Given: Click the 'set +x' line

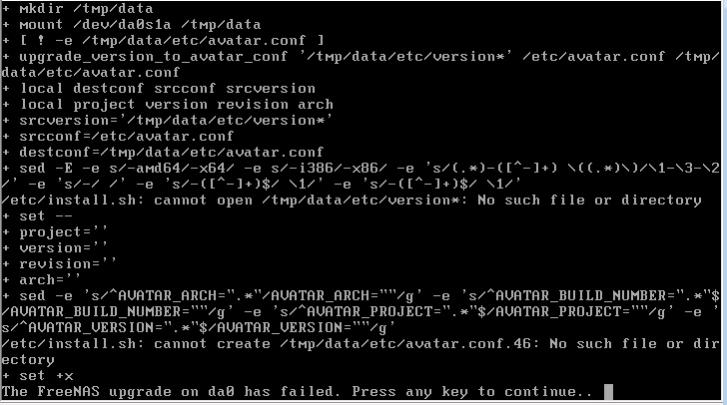Looking at the screenshot, I should 38,376.
